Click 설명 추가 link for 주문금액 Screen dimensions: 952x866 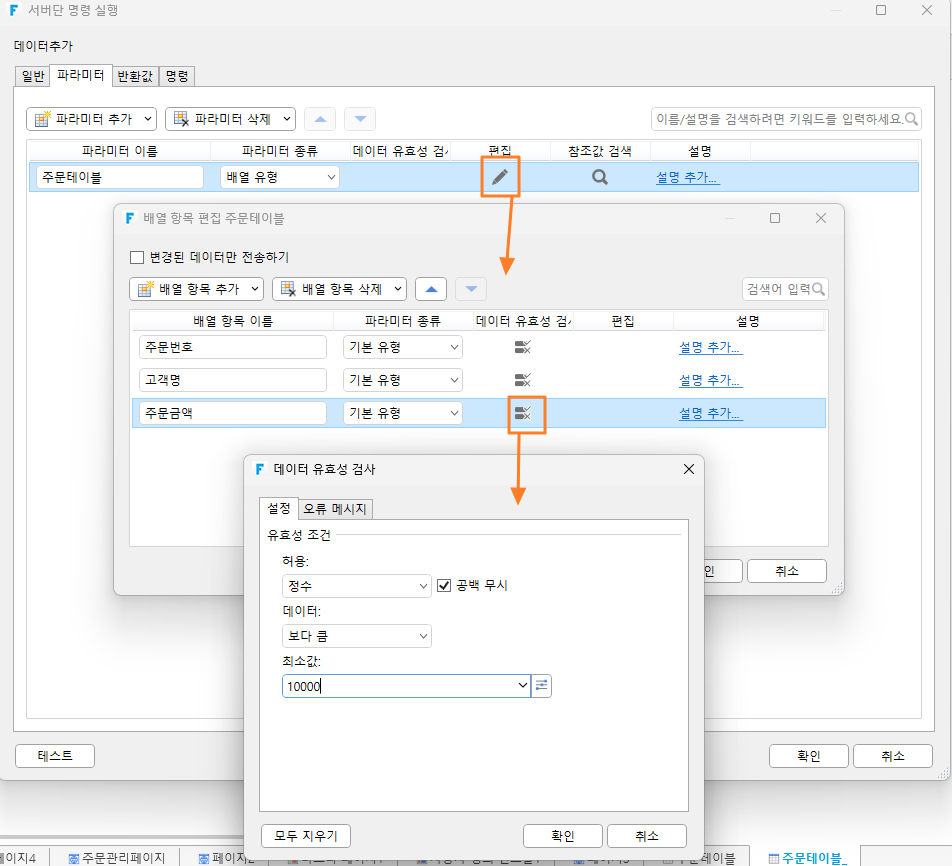(710, 414)
